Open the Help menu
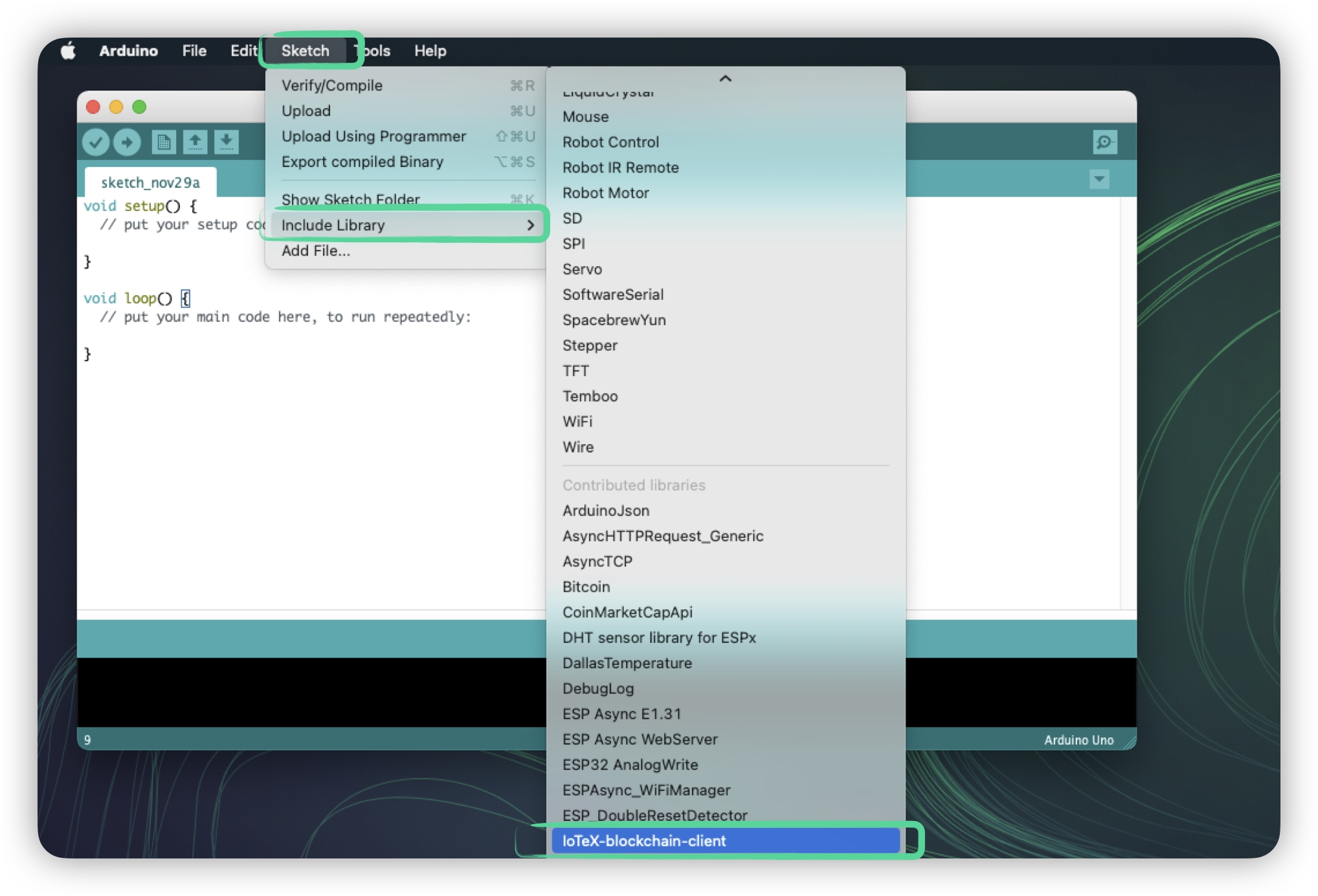The image size is (1318, 896). 430,50
